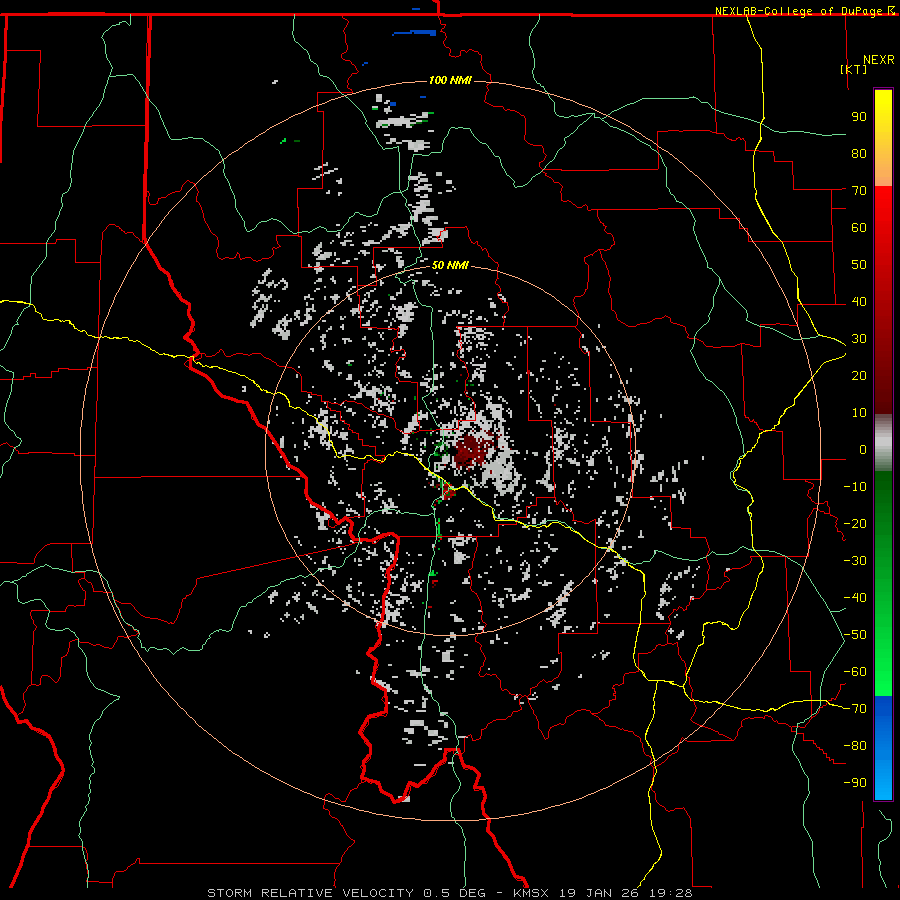
Task: Select the positive 10 legend value
Action: [859, 413]
